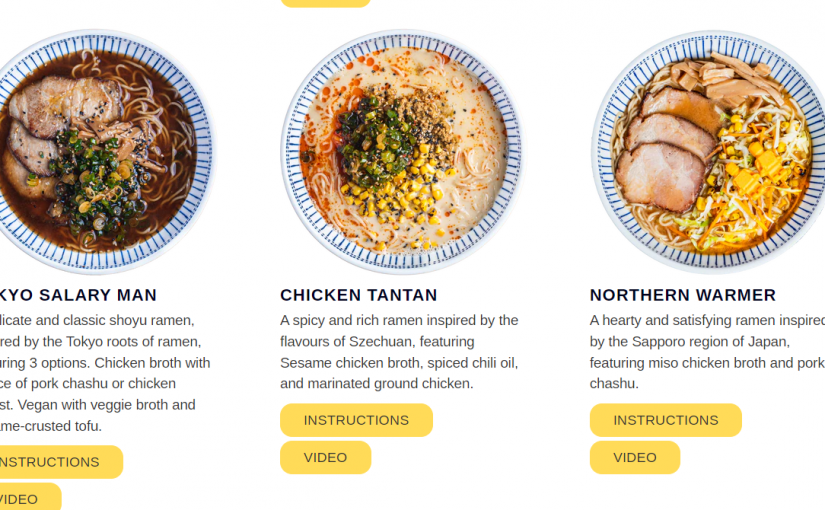Click the Tokyo Salary Man description text
The image size is (825, 510).
pyautogui.click(x=105, y=373)
